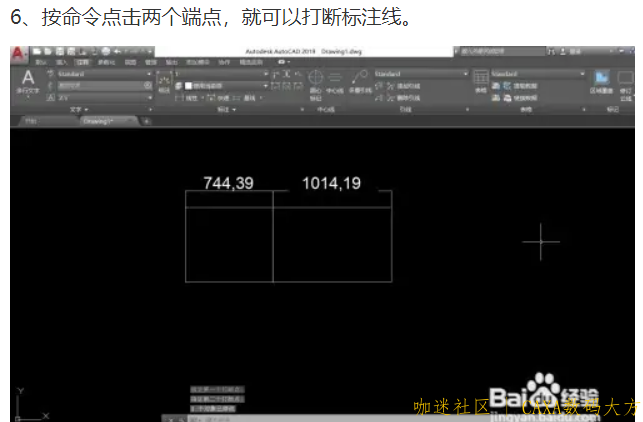Open the quick access toolbar customize arrow
The height and width of the screenshot is (422, 643).
150,51
